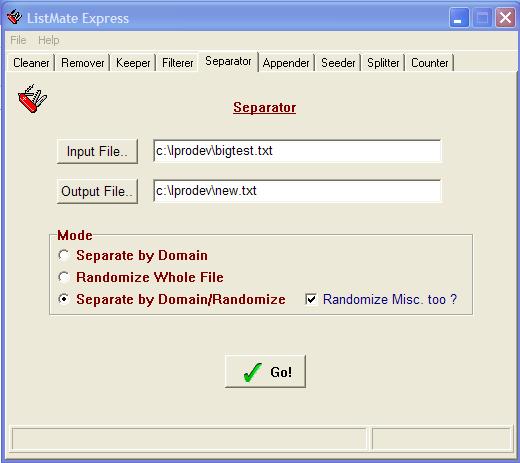This screenshot has height=463, width=520.
Task: Open the Counter tab
Action: (430, 63)
